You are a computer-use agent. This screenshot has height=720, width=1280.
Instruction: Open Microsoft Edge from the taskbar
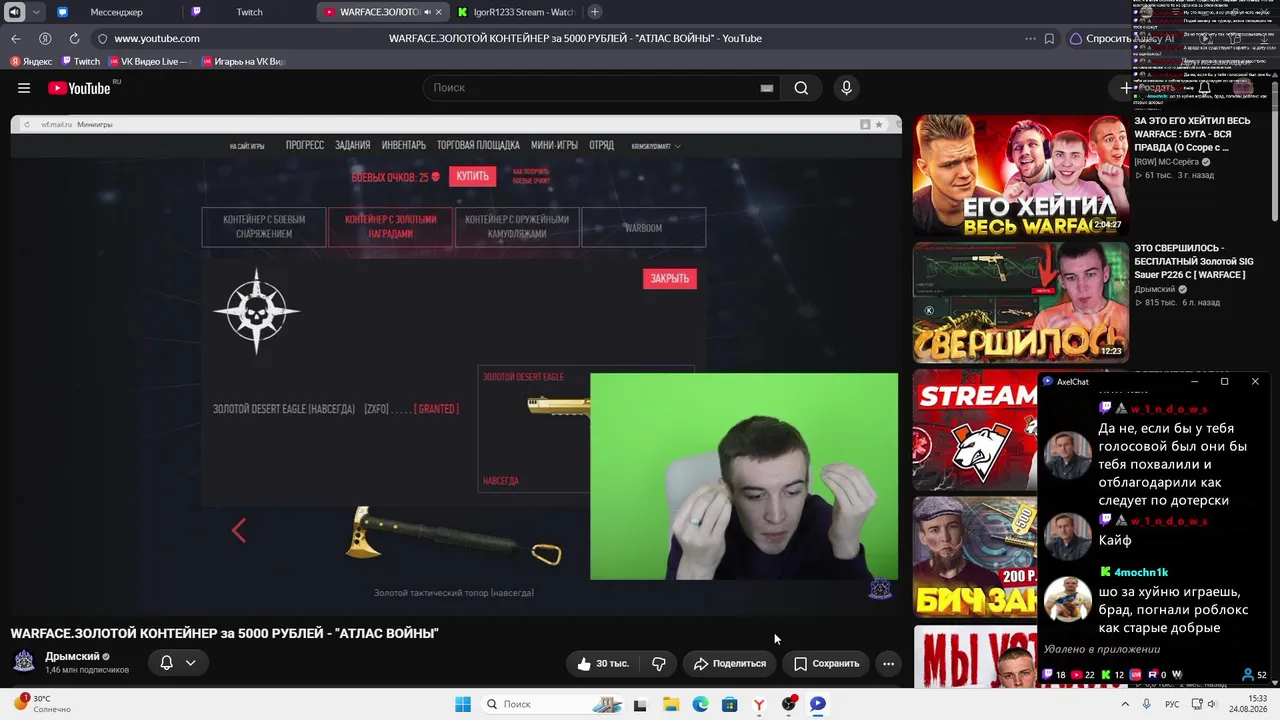(700, 704)
